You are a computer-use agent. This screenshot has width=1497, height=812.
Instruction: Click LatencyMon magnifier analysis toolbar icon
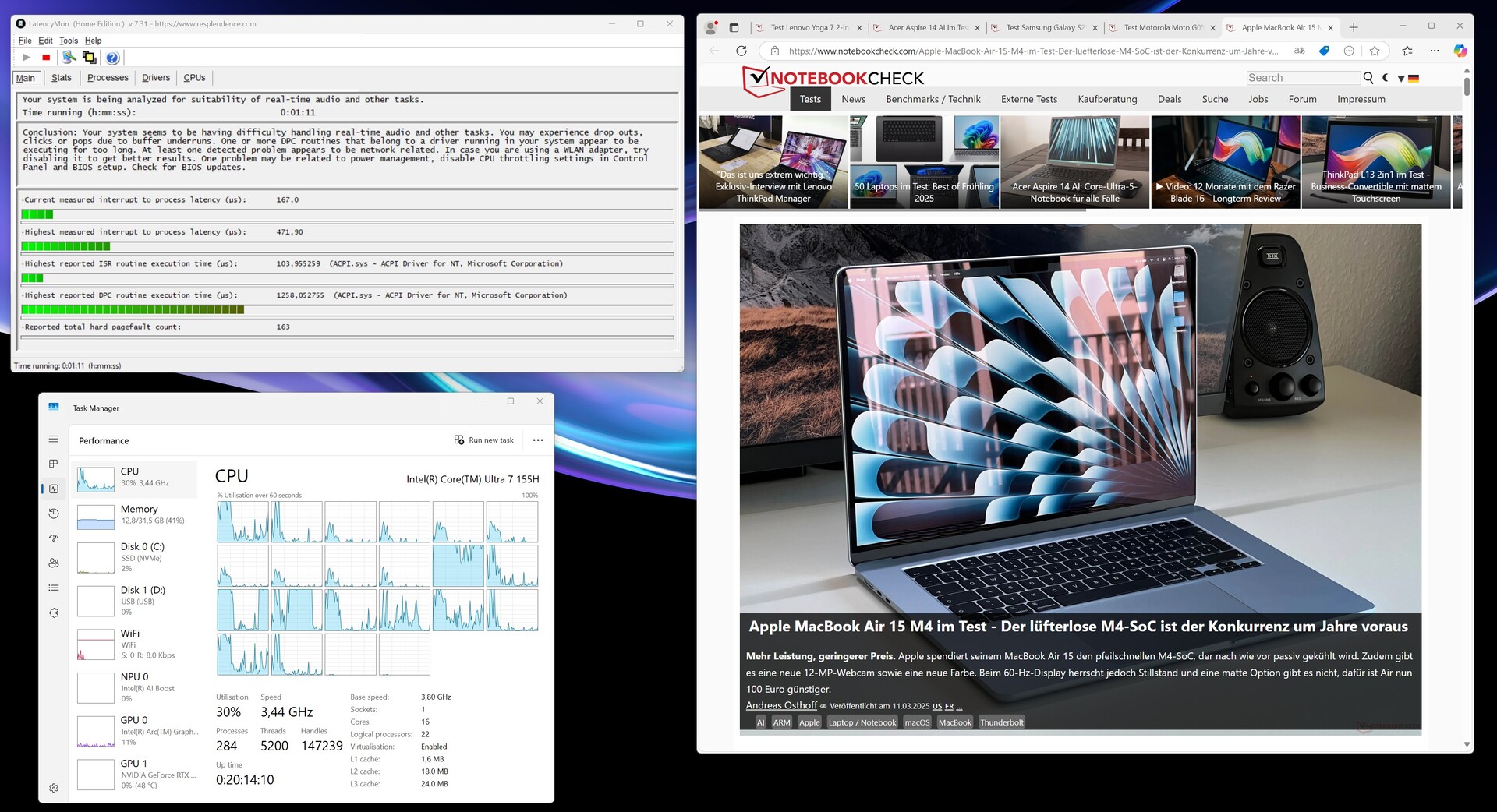click(69, 58)
